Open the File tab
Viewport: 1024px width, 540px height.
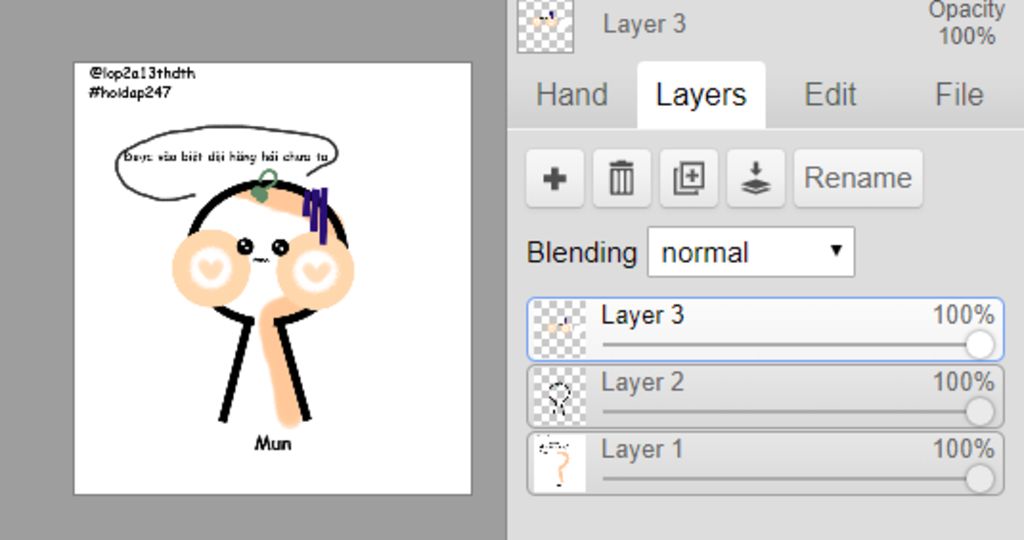click(x=959, y=95)
